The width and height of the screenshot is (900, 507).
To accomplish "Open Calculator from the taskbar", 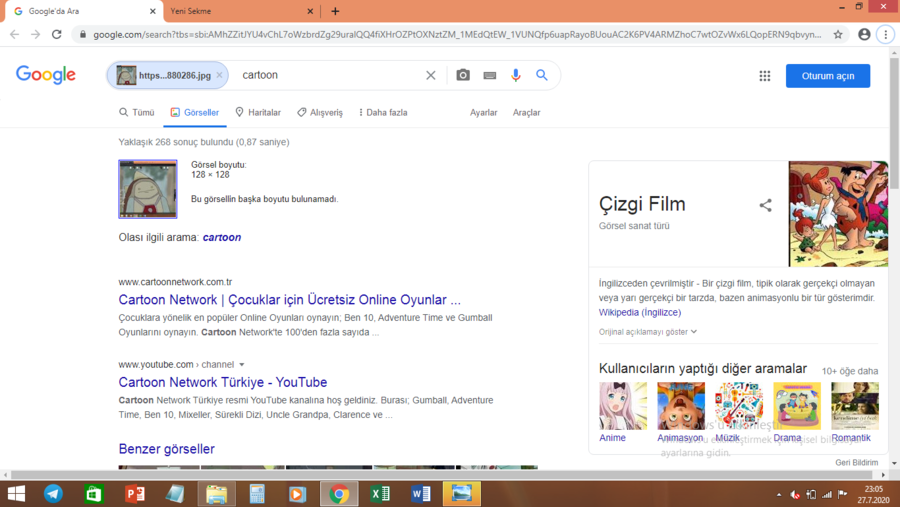I will 257,494.
